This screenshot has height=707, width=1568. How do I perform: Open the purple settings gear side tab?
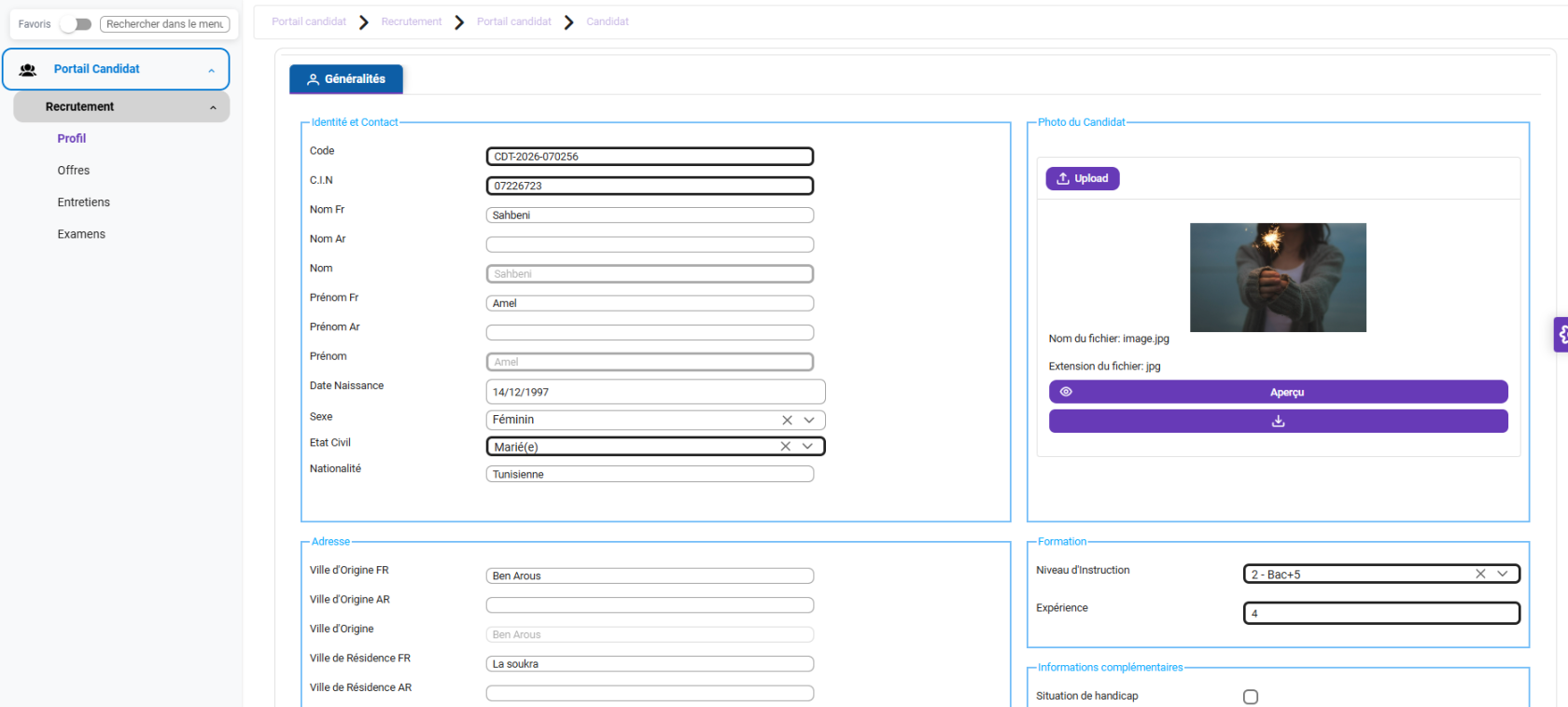pyautogui.click(x=1561, y=334)
